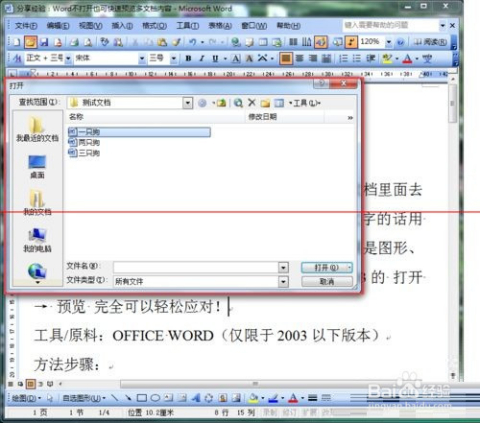Click the Up One Level folder icon

[x=221, y=103]
